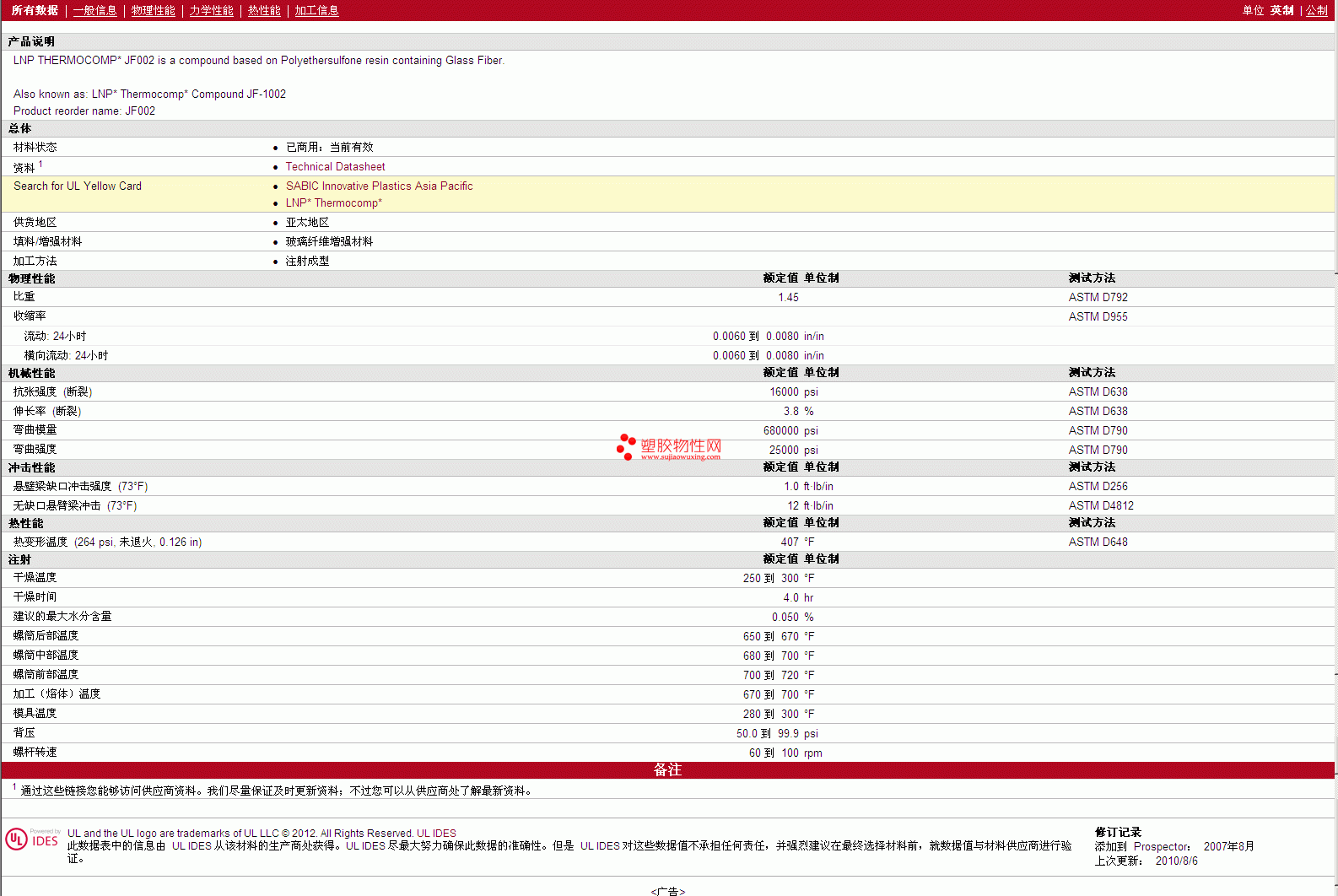Click the 干燥温度 row label
The width and height of the screenshot is (1338, 896).
click(35, 577)
